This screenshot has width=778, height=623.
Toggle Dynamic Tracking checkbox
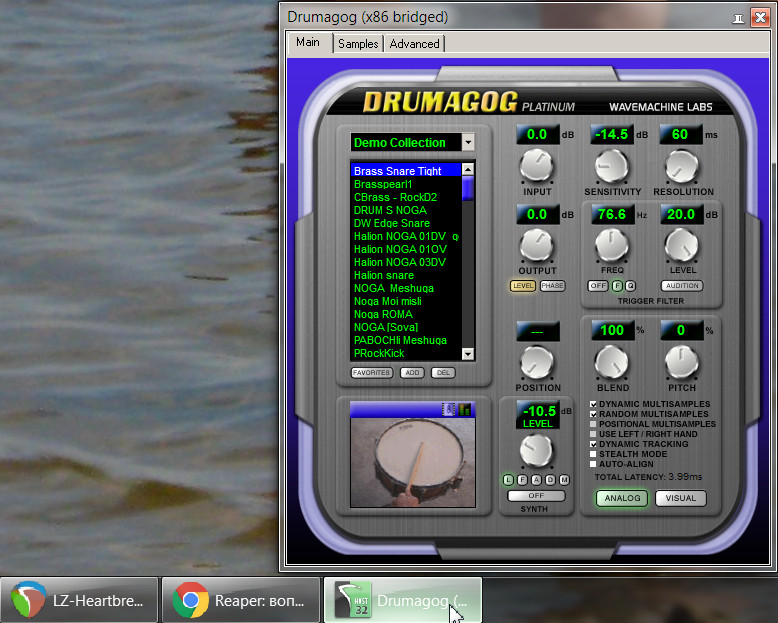[x=593, y=444]
